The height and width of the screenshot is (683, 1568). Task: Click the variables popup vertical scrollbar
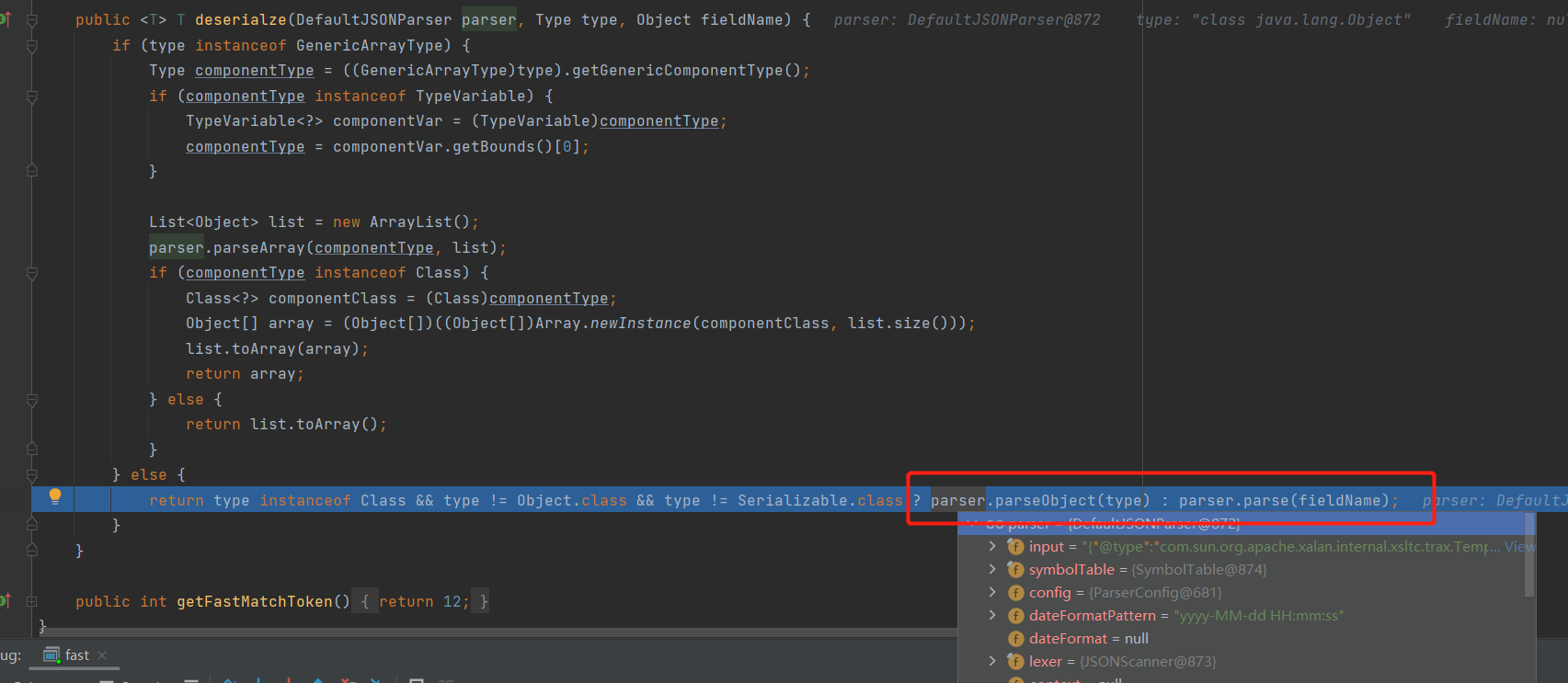pyautogui.click(x=1530, y=554)
